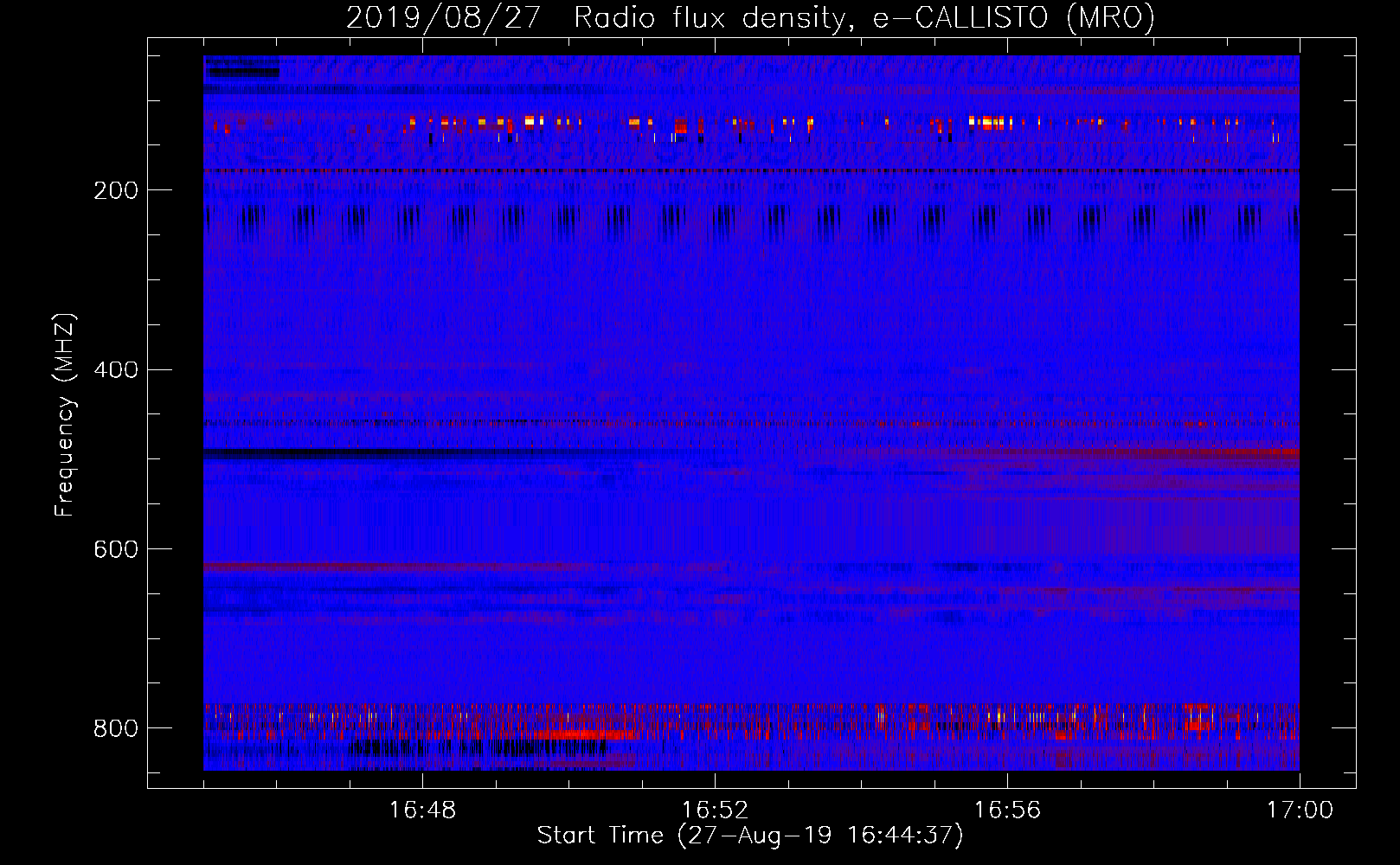Click the 16:56 time tick label
This screenshot has height=865, width=1400.
pos(1007,811)
